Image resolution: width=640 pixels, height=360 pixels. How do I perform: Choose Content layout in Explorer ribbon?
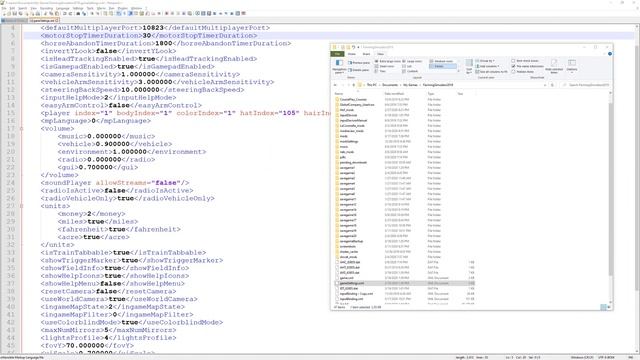click(x=410, y=71)
